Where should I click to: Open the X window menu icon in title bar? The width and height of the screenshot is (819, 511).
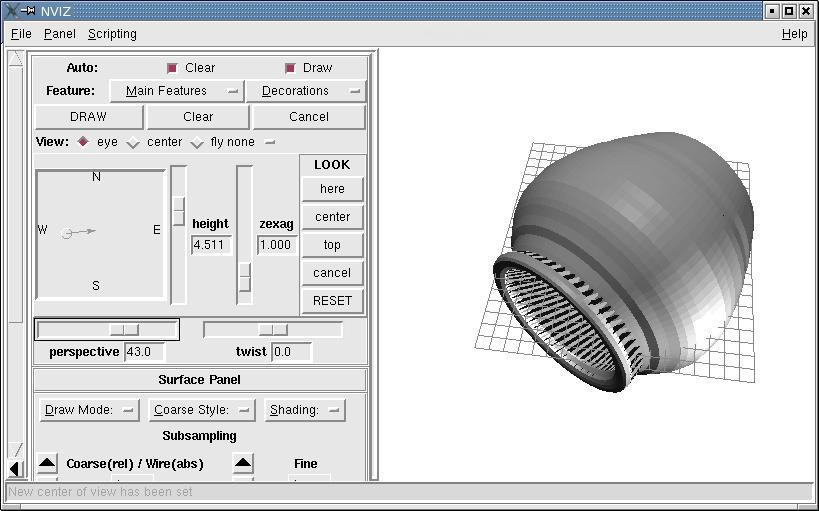pyautogui.click(x=10, y=10)
